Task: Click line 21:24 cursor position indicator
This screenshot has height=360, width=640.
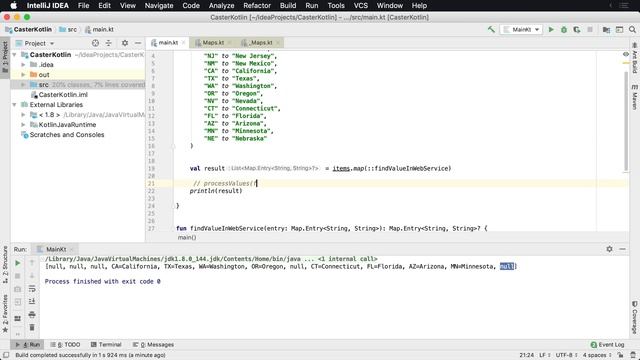Action: [527, 355]
